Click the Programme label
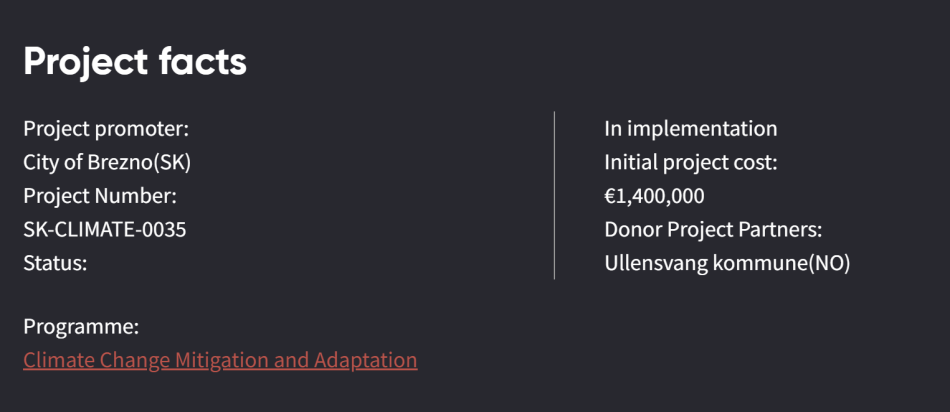Screen dimensions: 950x412 (x=81, y=327)
